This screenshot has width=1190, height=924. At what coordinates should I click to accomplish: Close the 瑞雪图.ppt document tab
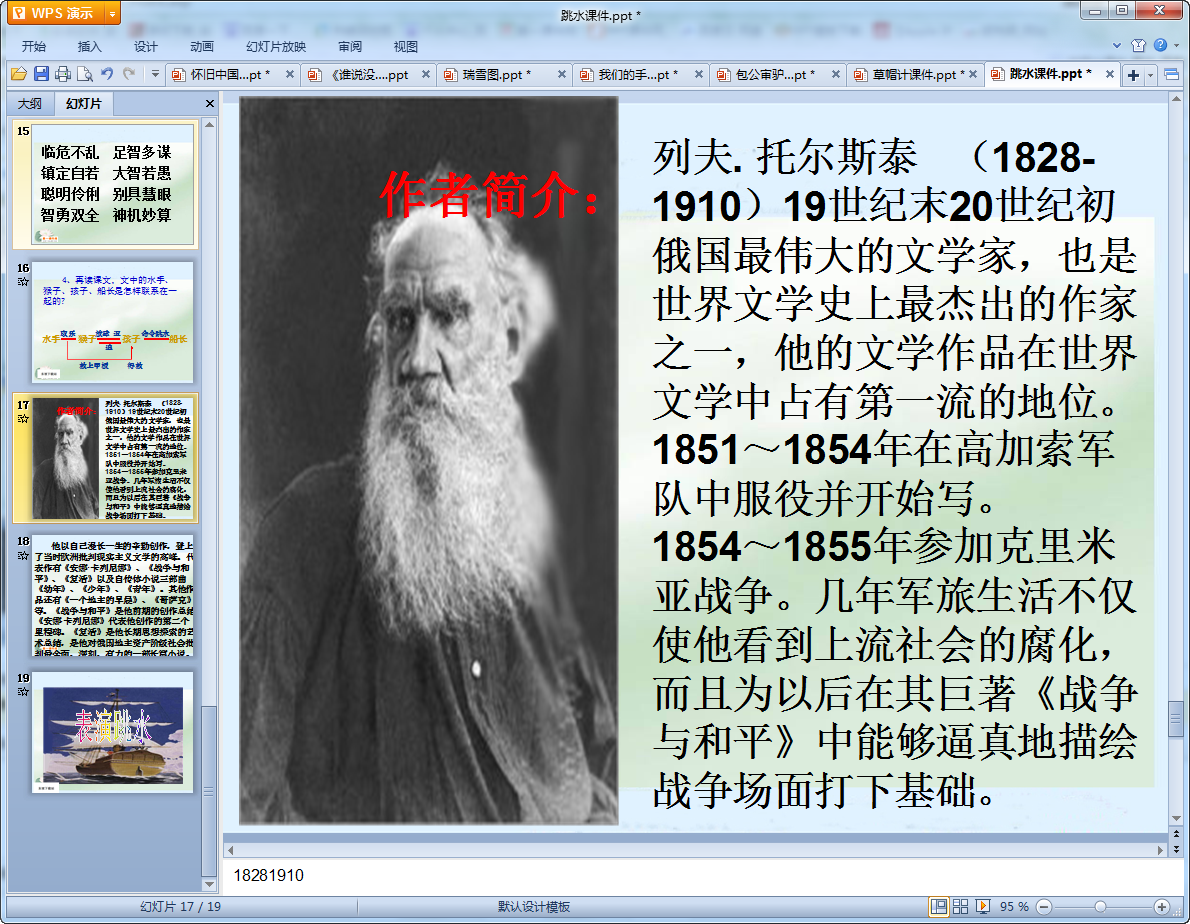[x=562, y=74]
